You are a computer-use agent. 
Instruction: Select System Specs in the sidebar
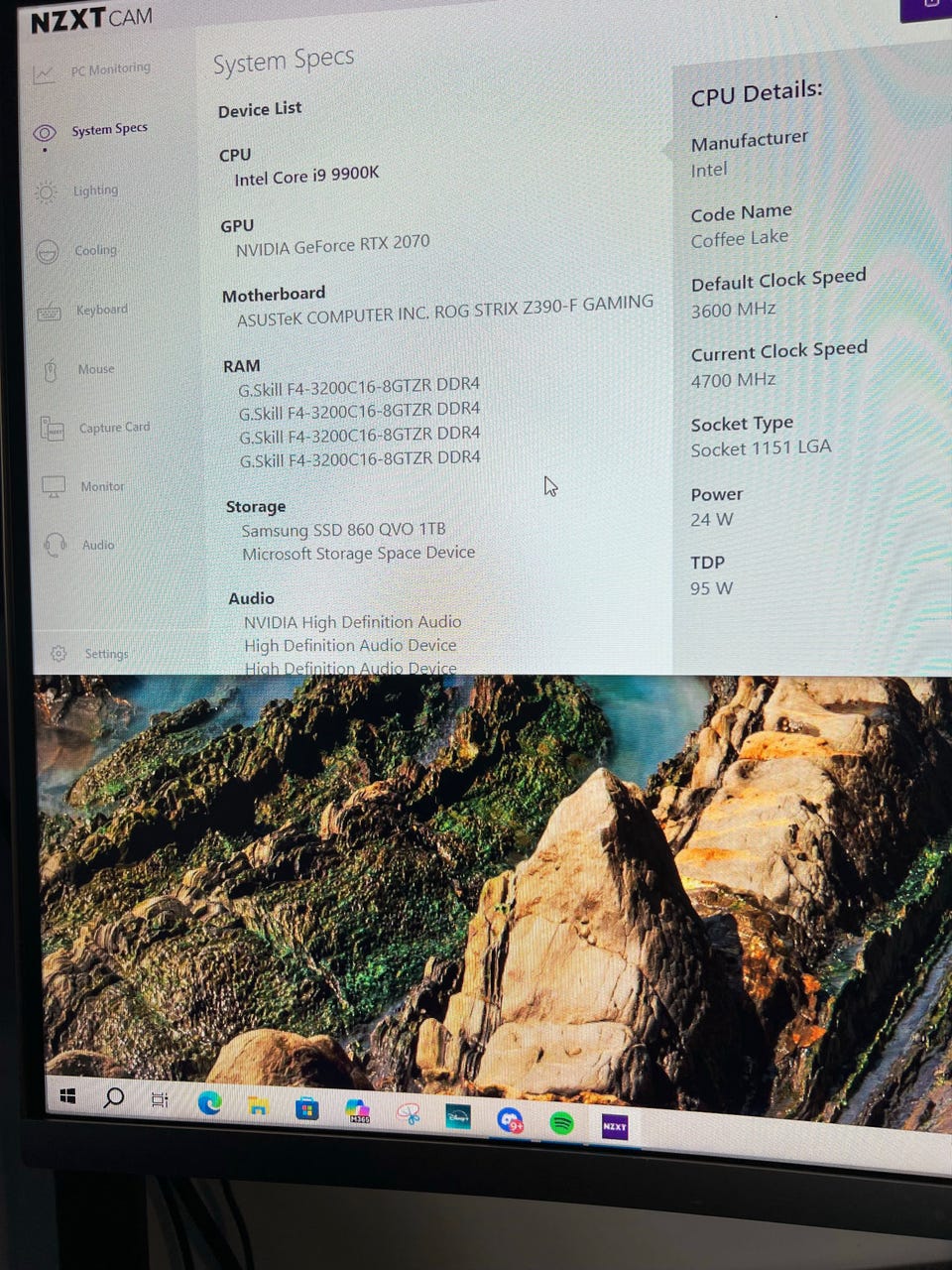pos(109,129)
